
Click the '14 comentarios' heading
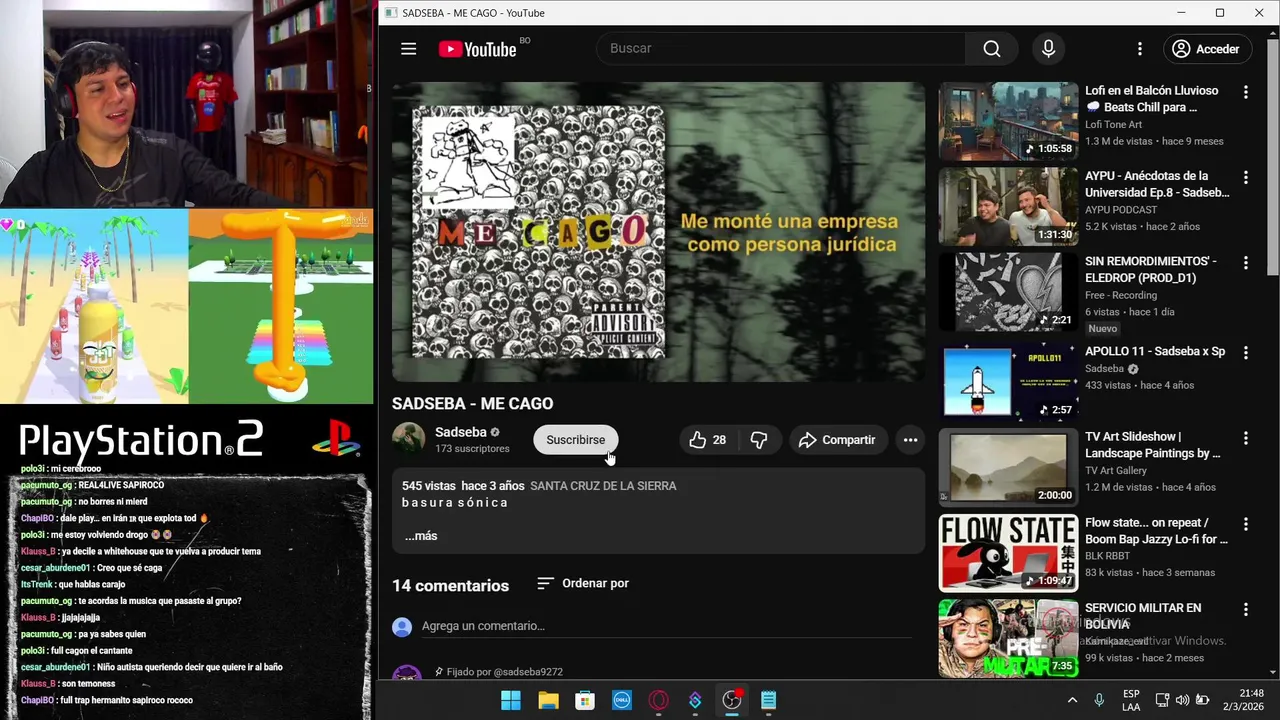tap(450, 586)
